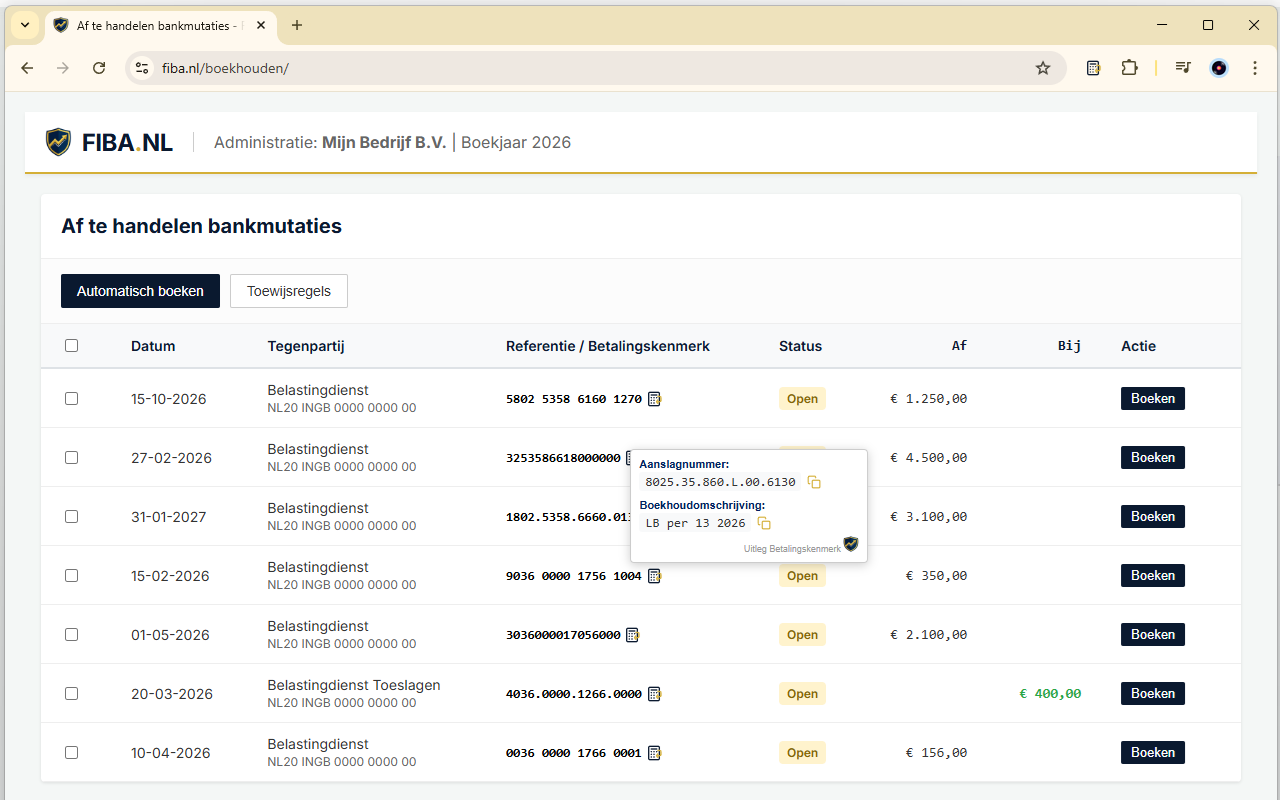Viewport: 1280px width, 800px height.
Task: Expand the tab search dropdown arrow
Action: coord(24,25)
